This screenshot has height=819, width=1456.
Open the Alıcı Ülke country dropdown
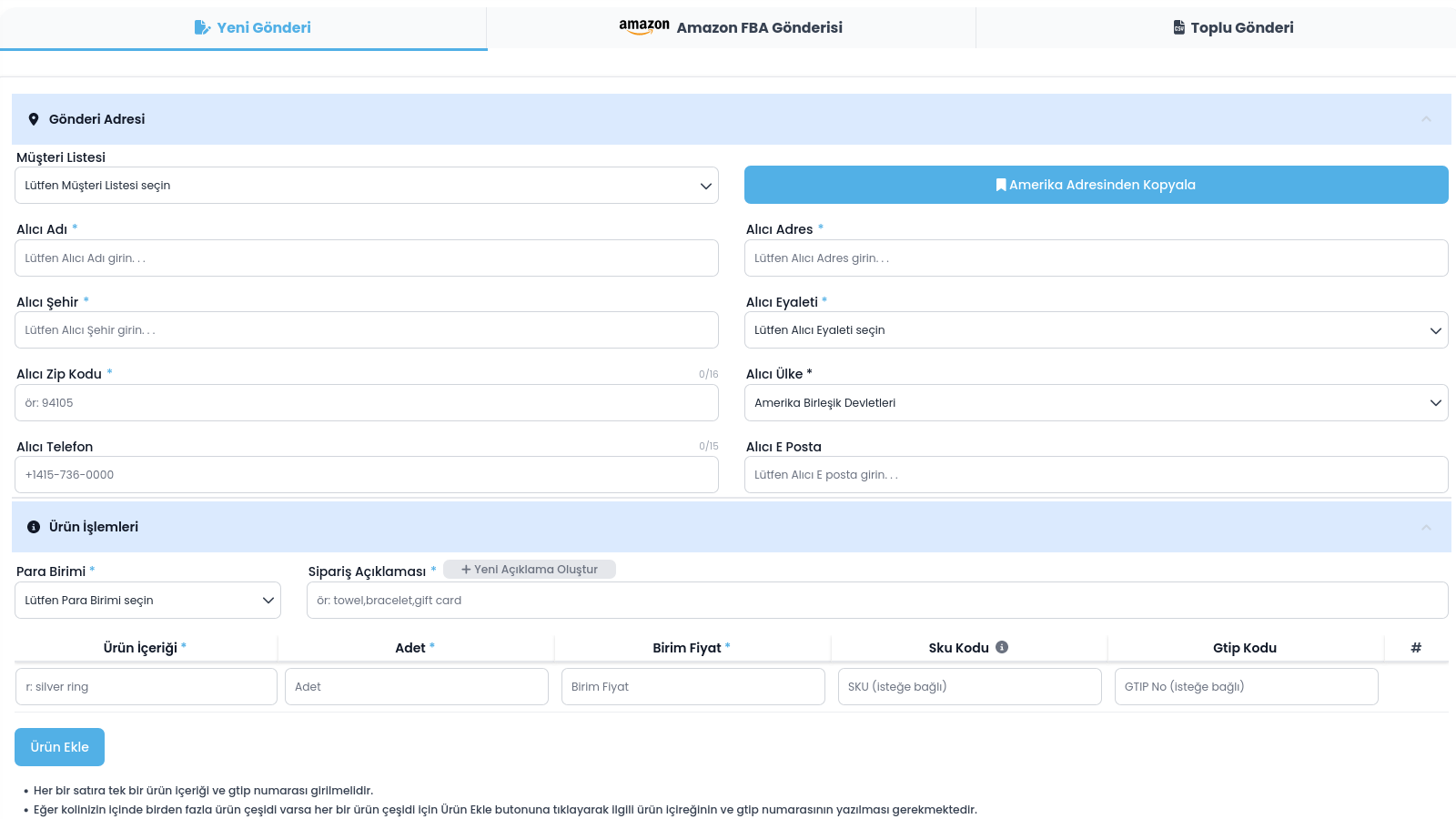coord(1096,403)
